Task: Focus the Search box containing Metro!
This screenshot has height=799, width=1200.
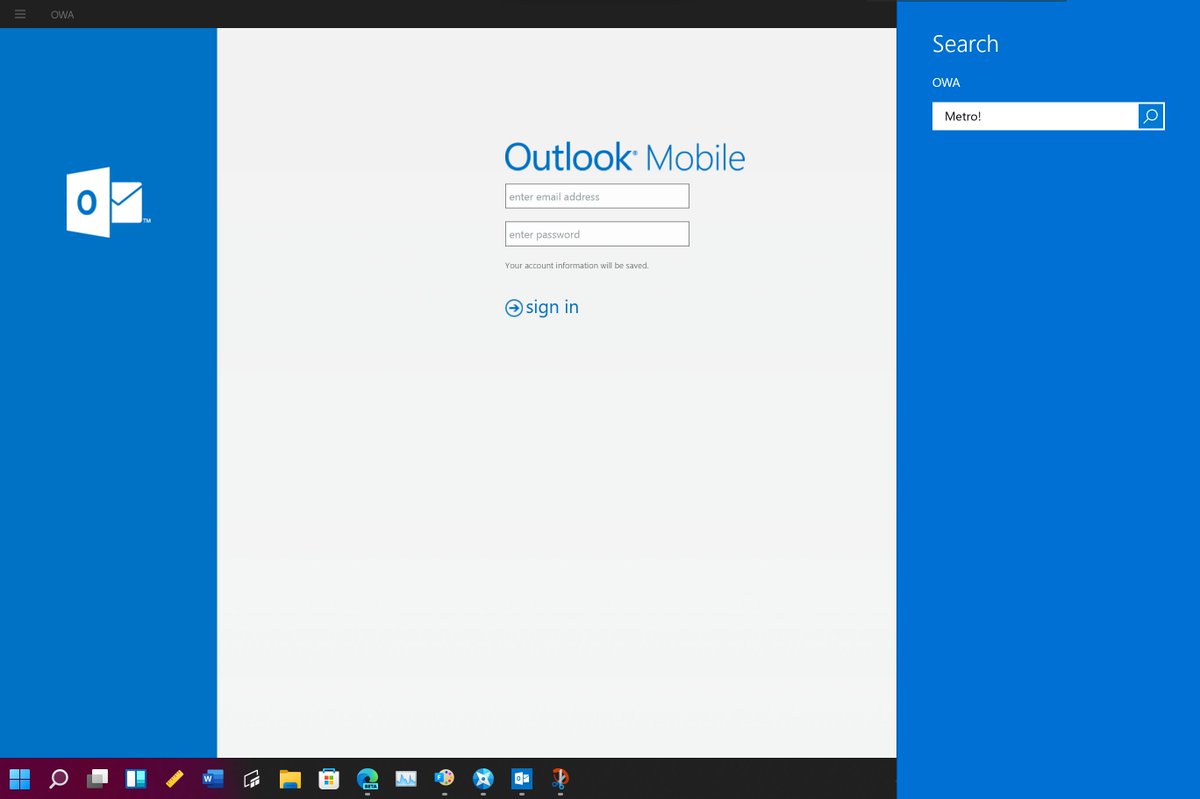Action: point(1035,117)
